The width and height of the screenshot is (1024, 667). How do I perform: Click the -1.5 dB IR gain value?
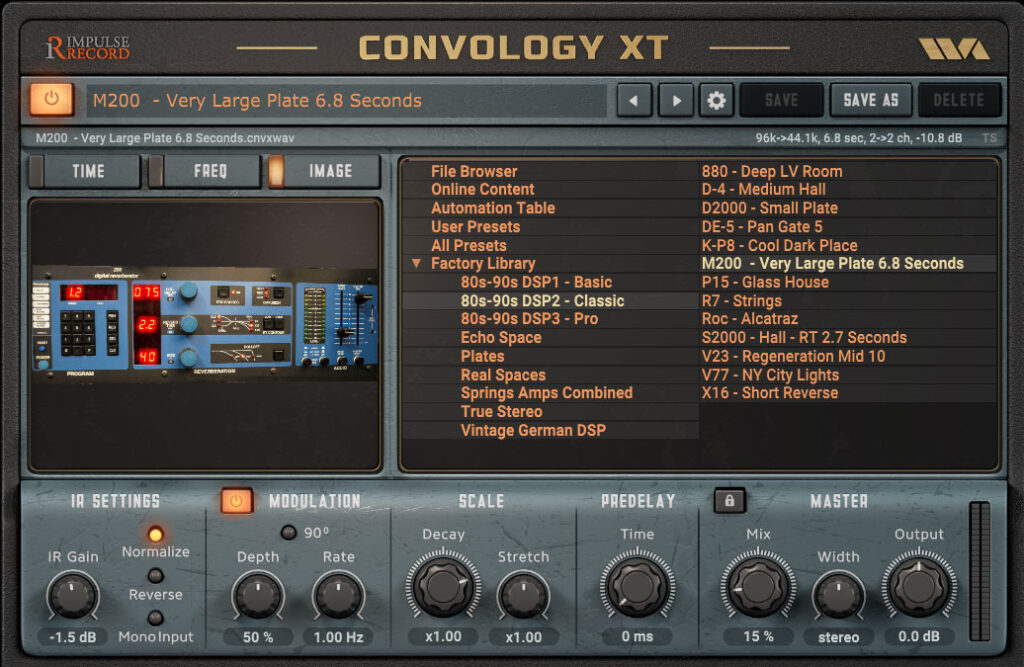click(72, 637)
